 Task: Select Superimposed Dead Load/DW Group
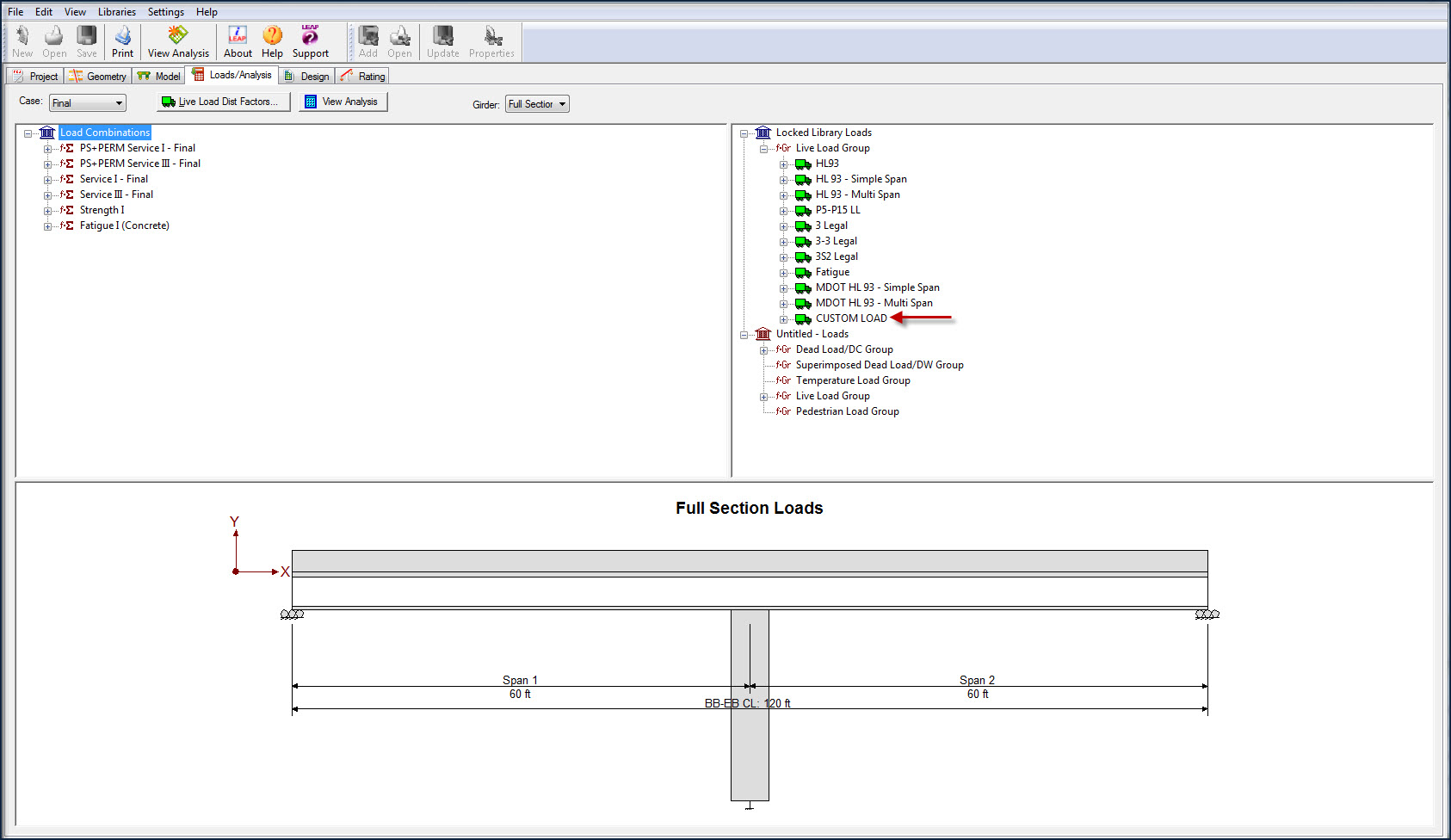tap(880, 365)
